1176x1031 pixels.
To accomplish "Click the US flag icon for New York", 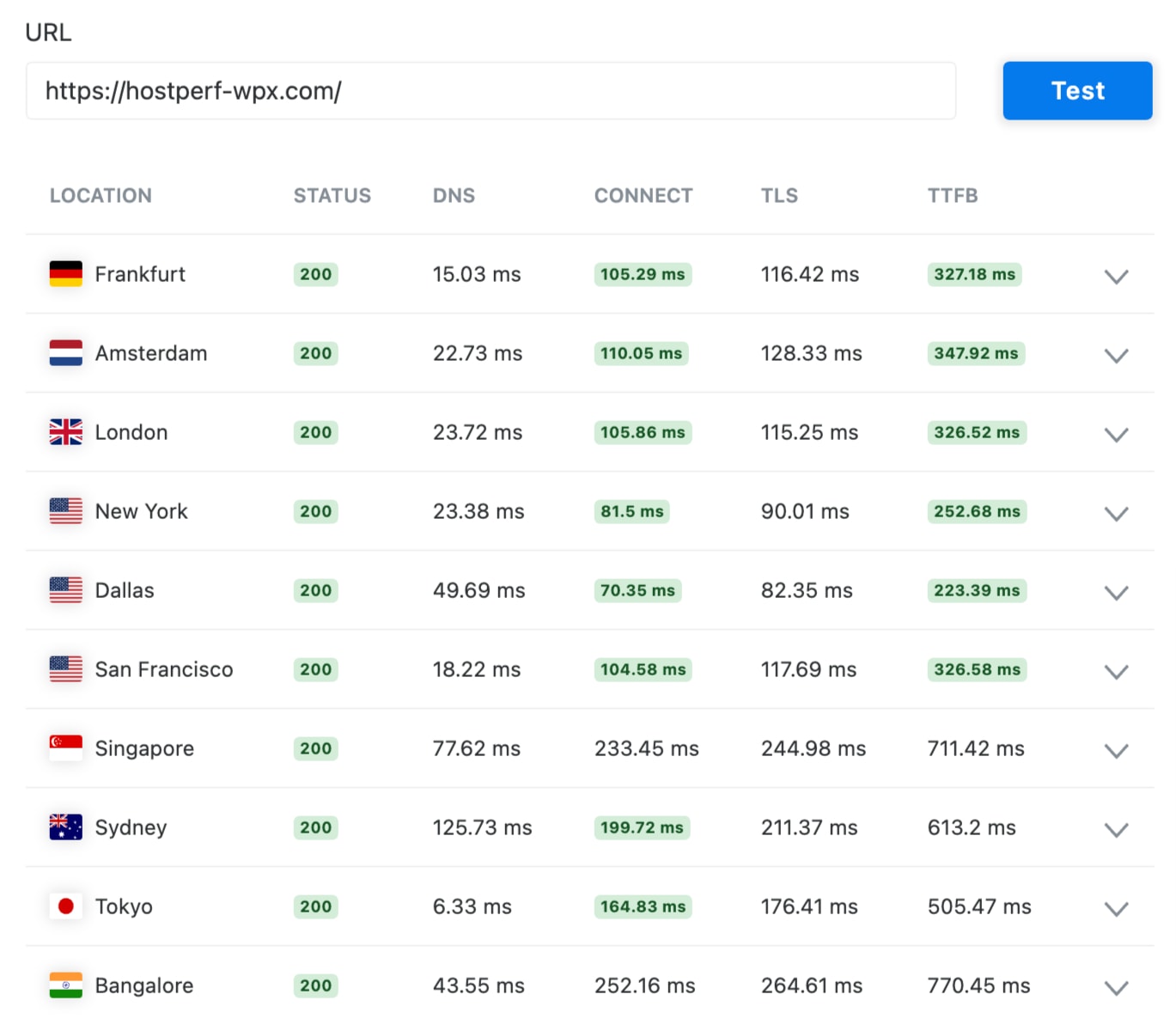I will coord(66,511).
